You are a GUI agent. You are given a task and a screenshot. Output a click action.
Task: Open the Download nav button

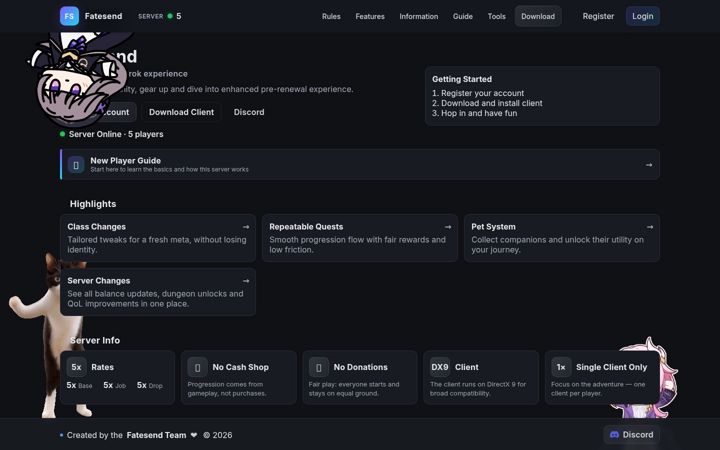(x=538, y=16)
